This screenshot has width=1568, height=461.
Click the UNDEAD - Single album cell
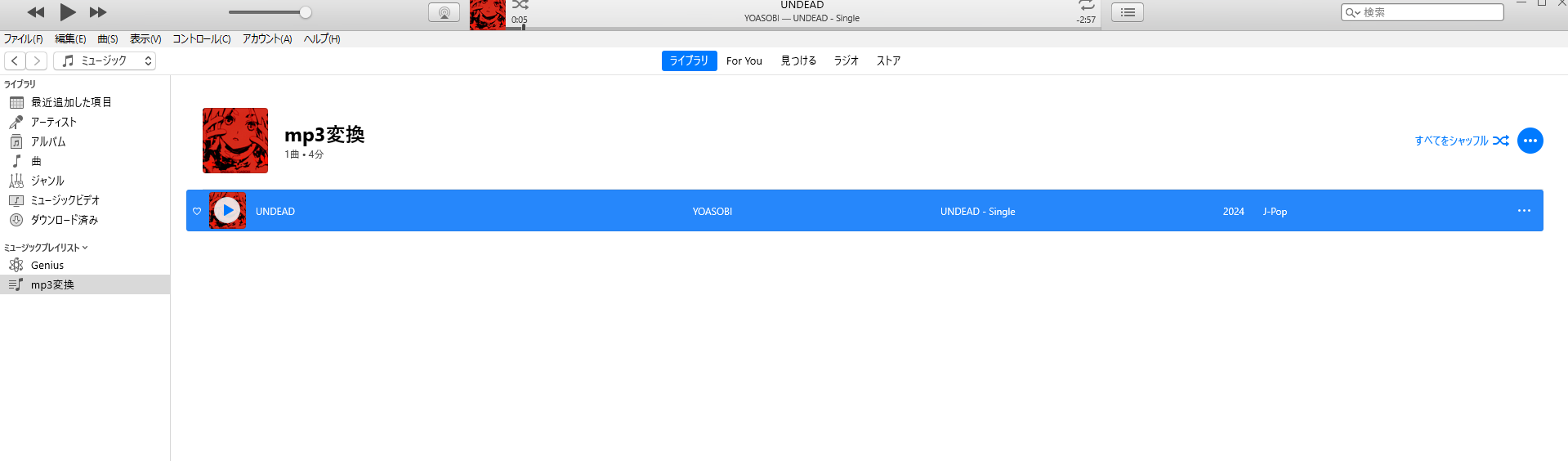point(977,211)
